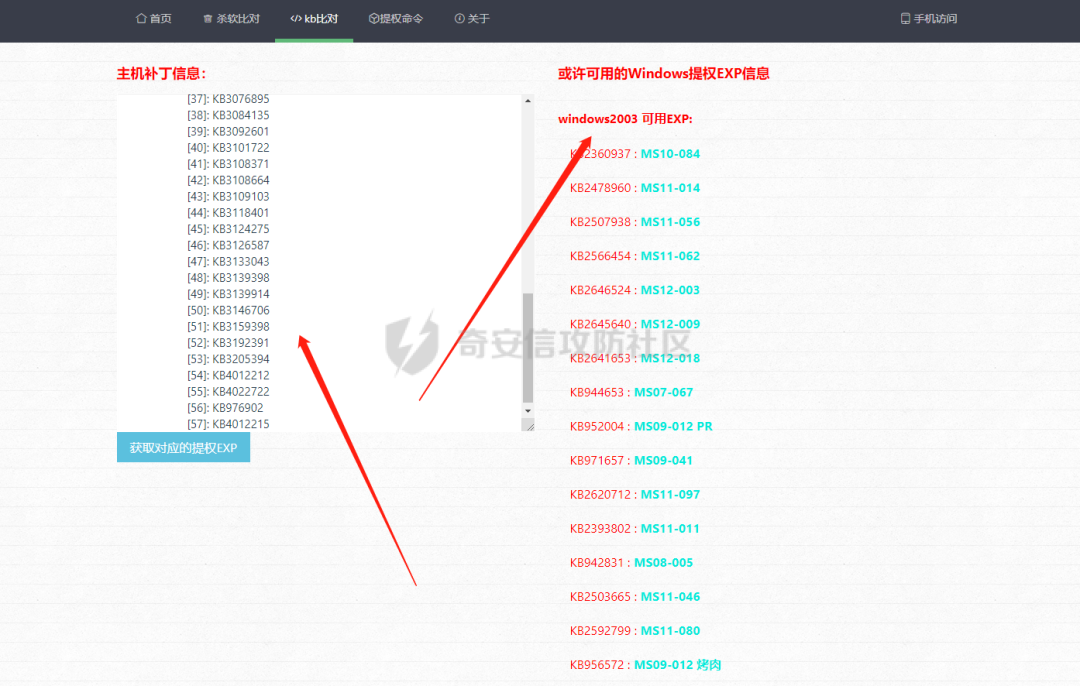Image resolution: width=1080 pixels, height=686 pixels.
Task: Open the MS07-067 exploit link
Action: pyautogui.click(x=663, y=393)
